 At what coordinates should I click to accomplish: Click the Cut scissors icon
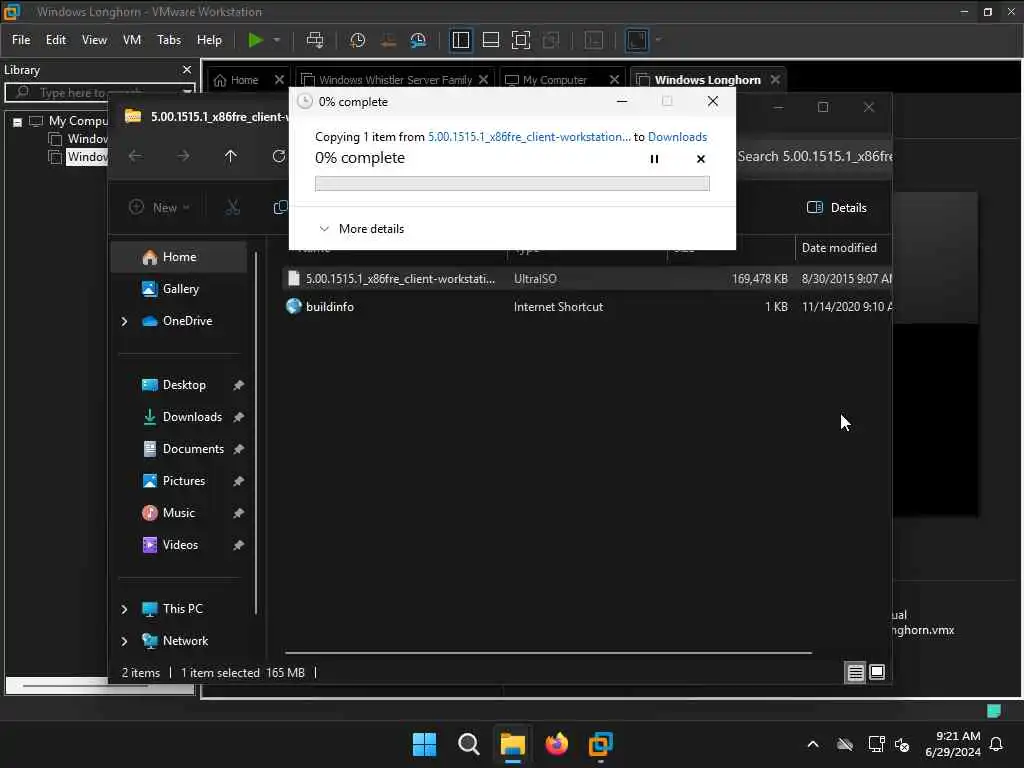(x=232, y=208)
